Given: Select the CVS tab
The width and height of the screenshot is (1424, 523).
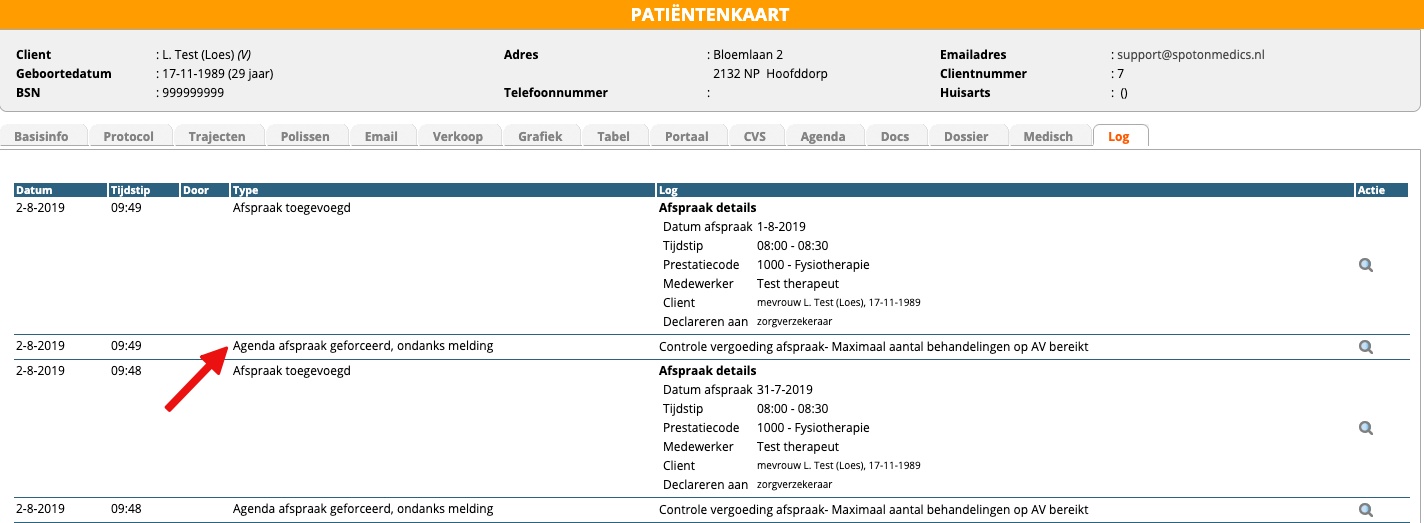Looking at the screenshot, I should pyautogui.click(x=755, y=137).
